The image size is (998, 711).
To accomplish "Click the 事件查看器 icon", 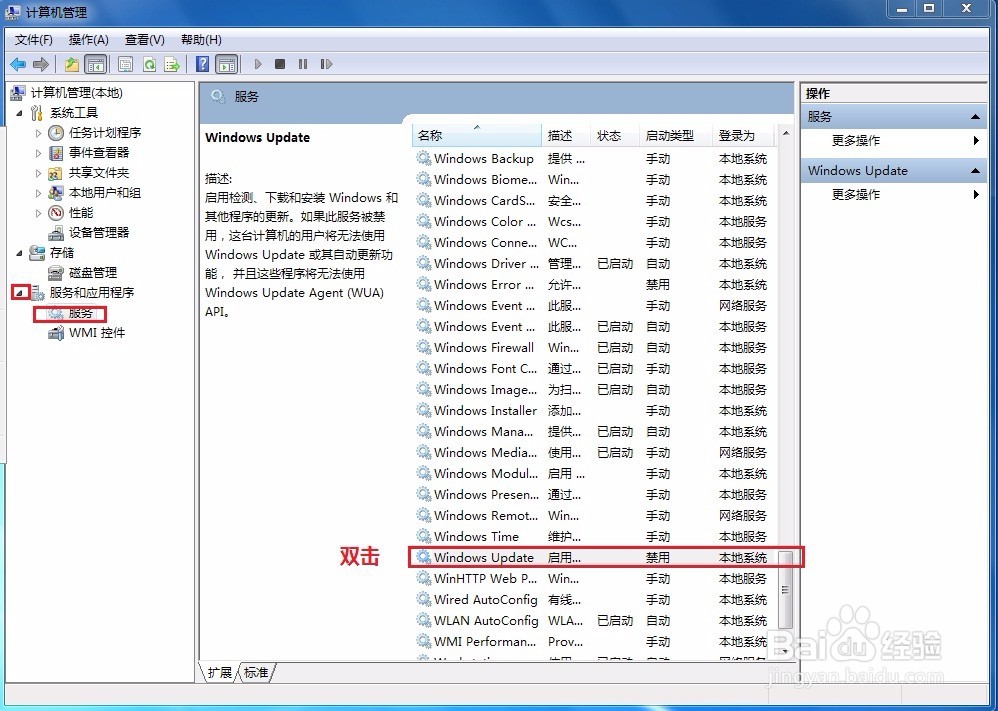I will (56, 153).
